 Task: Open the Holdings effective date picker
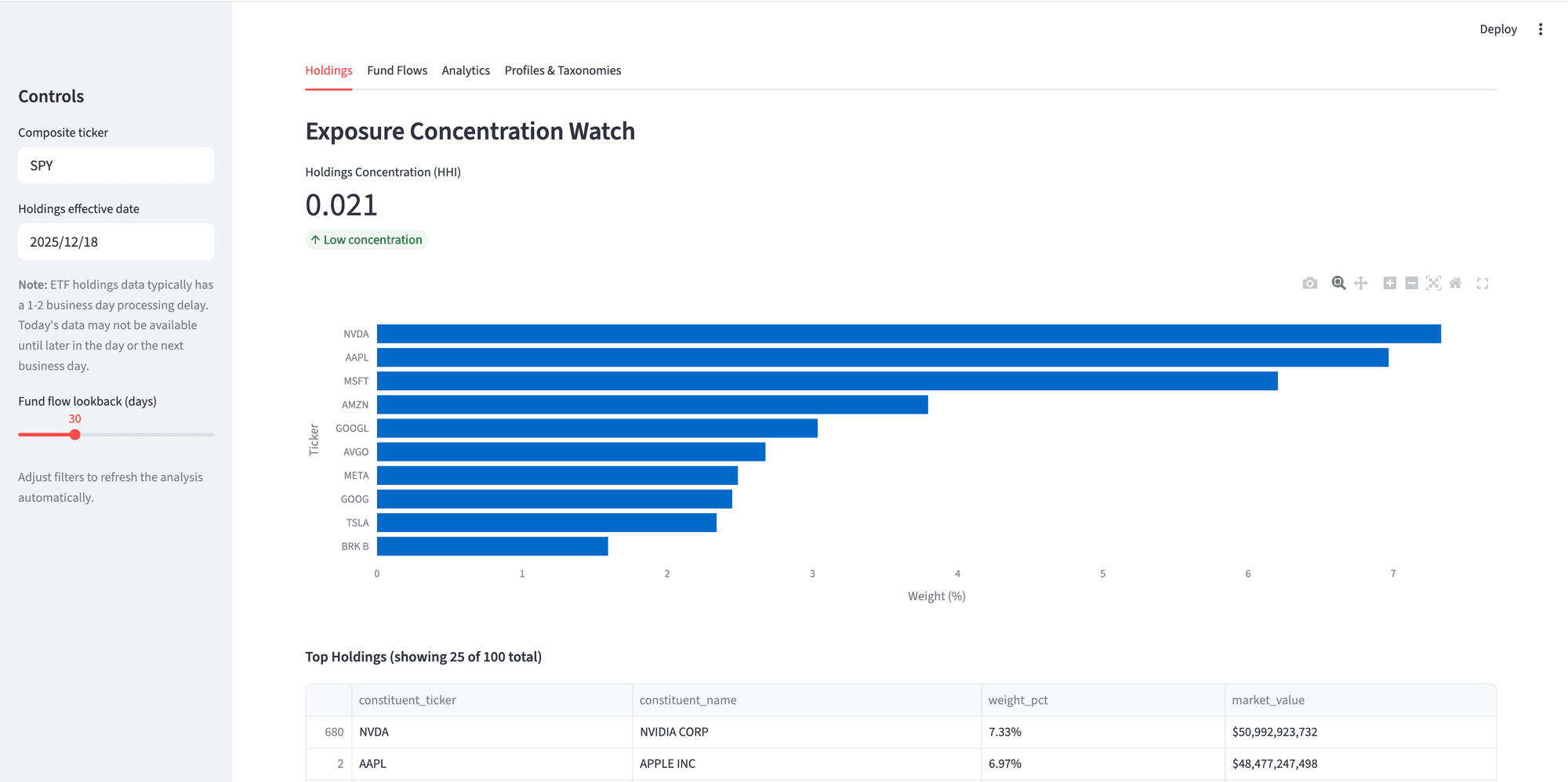coord(116,242)
